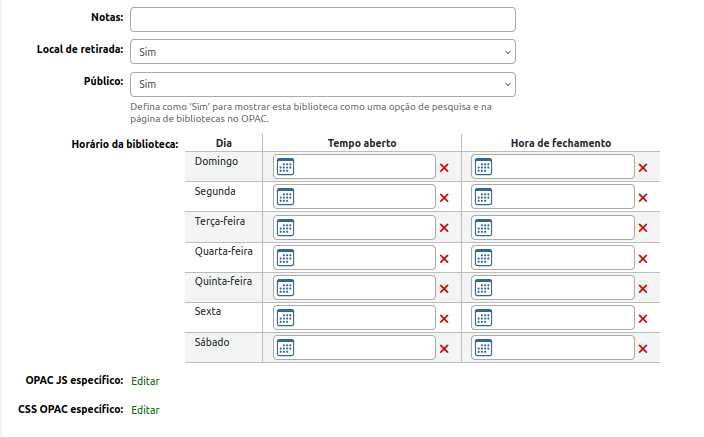Viewport: 704px width, 437px height.
Task: Clear Quarta-feira closing time with red X
Action: tap(643, 259)
